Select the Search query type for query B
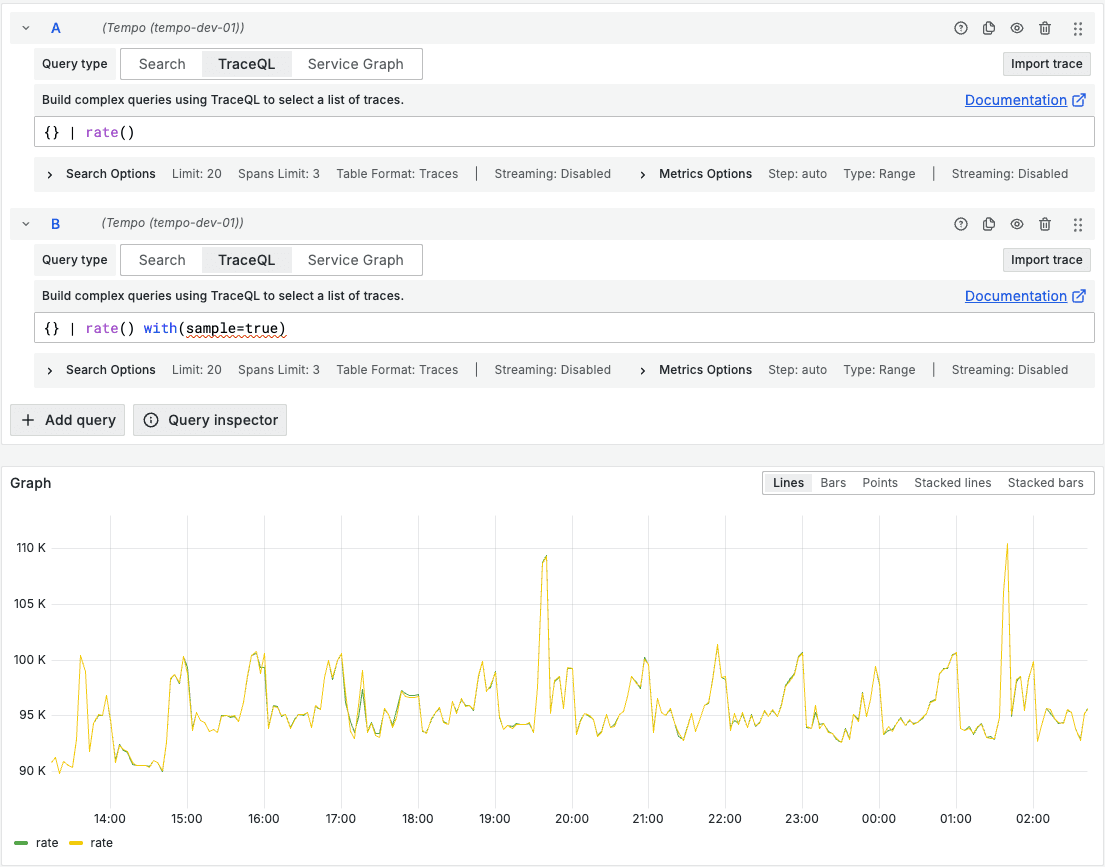Screen dimensions: 1105x867 (x=161, y=259)
